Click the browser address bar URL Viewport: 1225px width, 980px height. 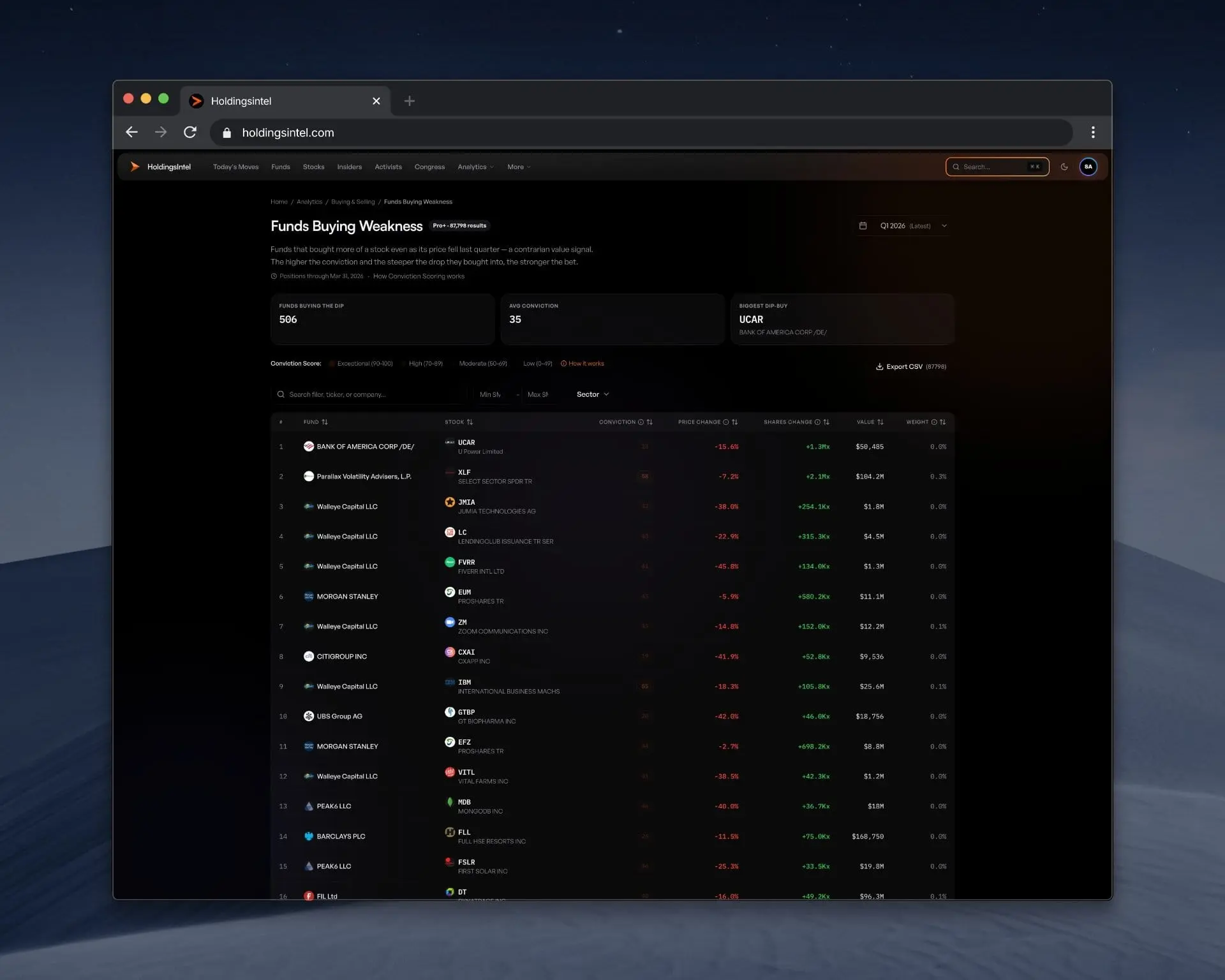[x=288, y=133]
